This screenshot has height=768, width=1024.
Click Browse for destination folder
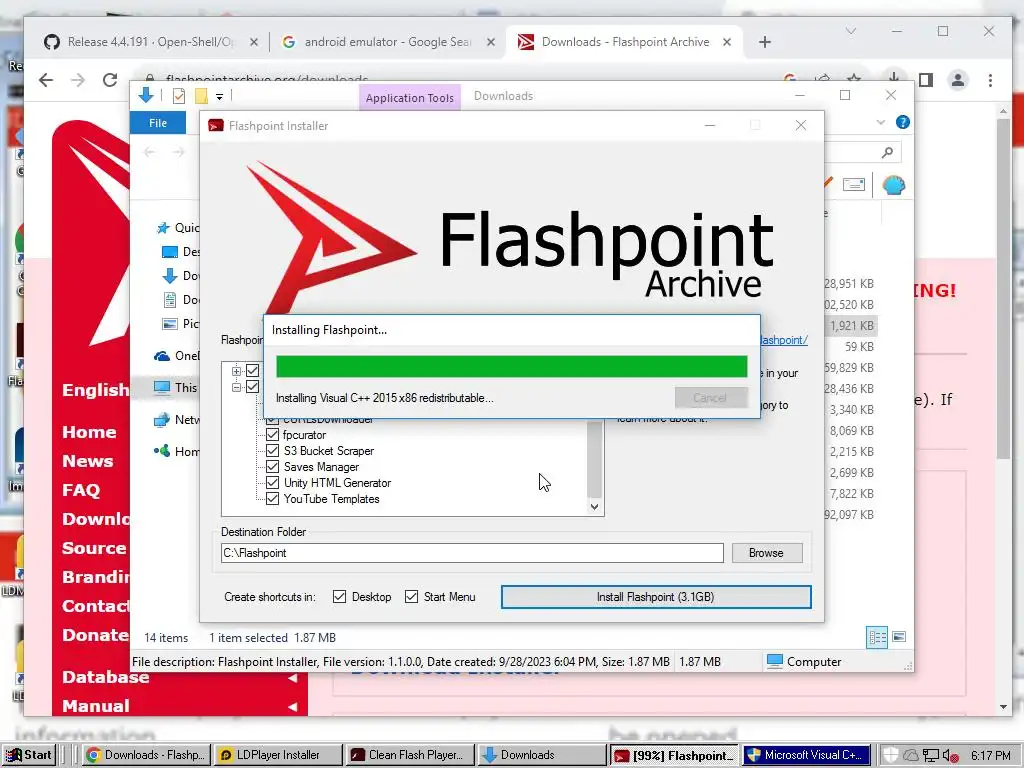click(x=767, y=552)
